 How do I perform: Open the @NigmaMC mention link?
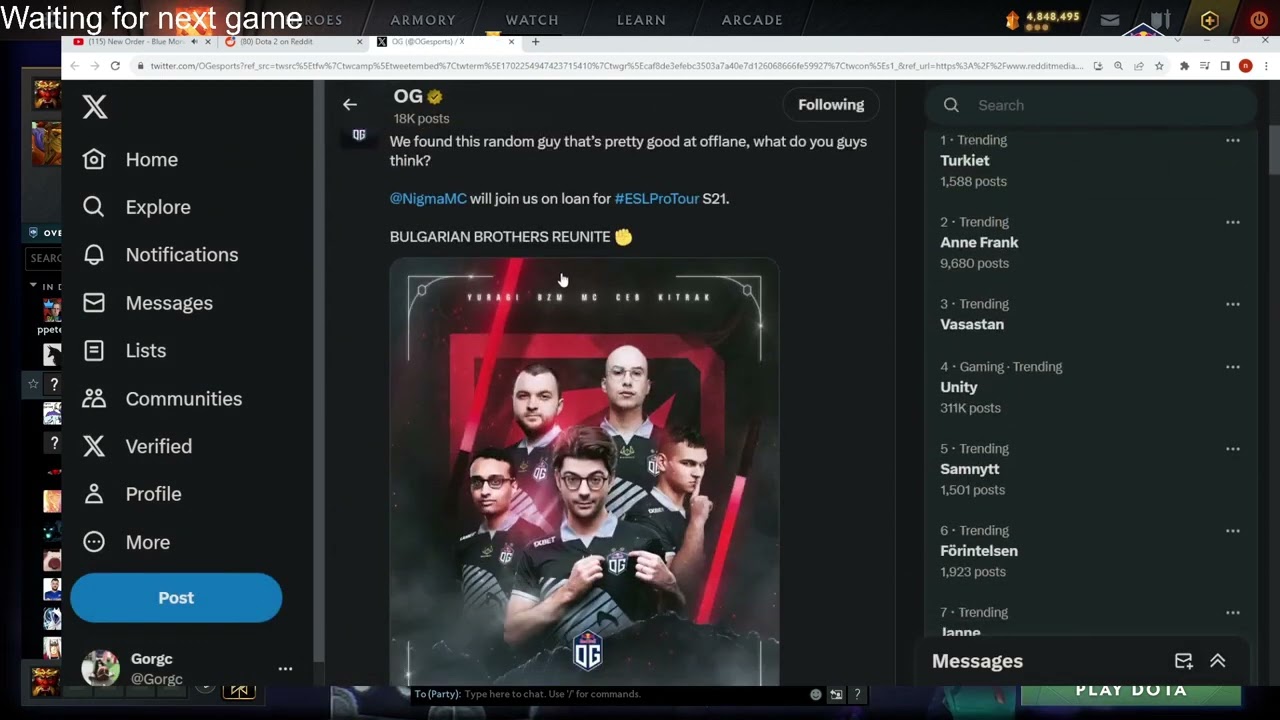tap(428, 199)
